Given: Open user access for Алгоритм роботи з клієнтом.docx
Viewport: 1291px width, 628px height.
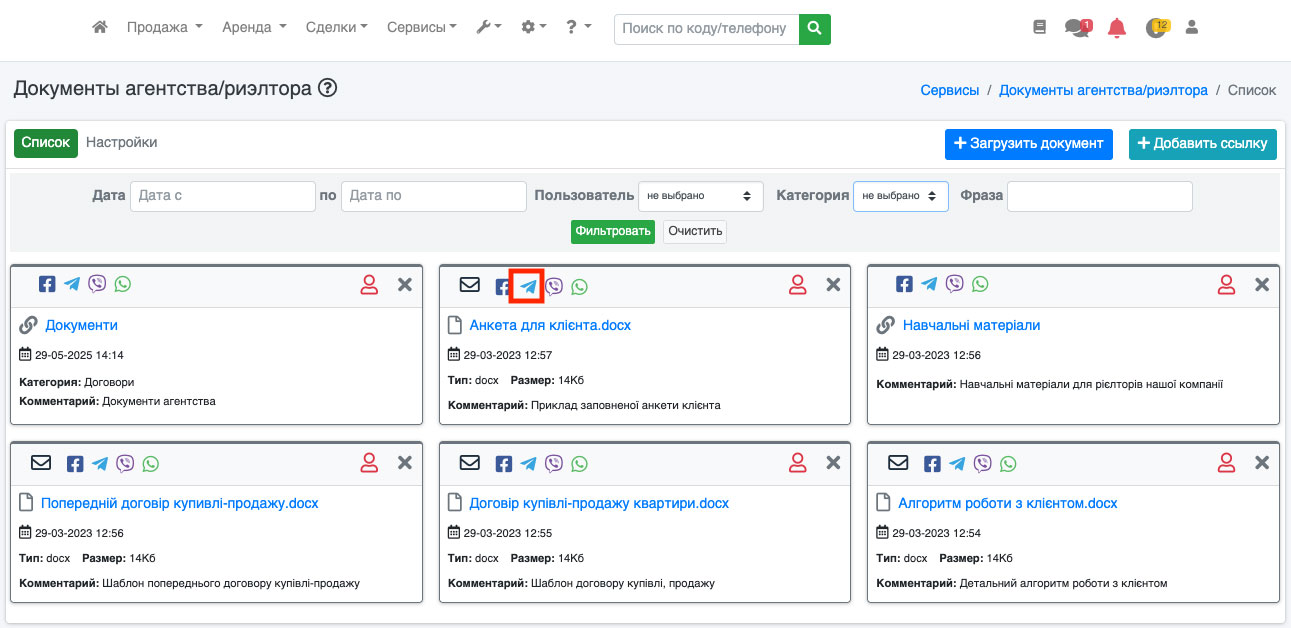Looking at the screenshot, I should click(x=1226, y=463).
